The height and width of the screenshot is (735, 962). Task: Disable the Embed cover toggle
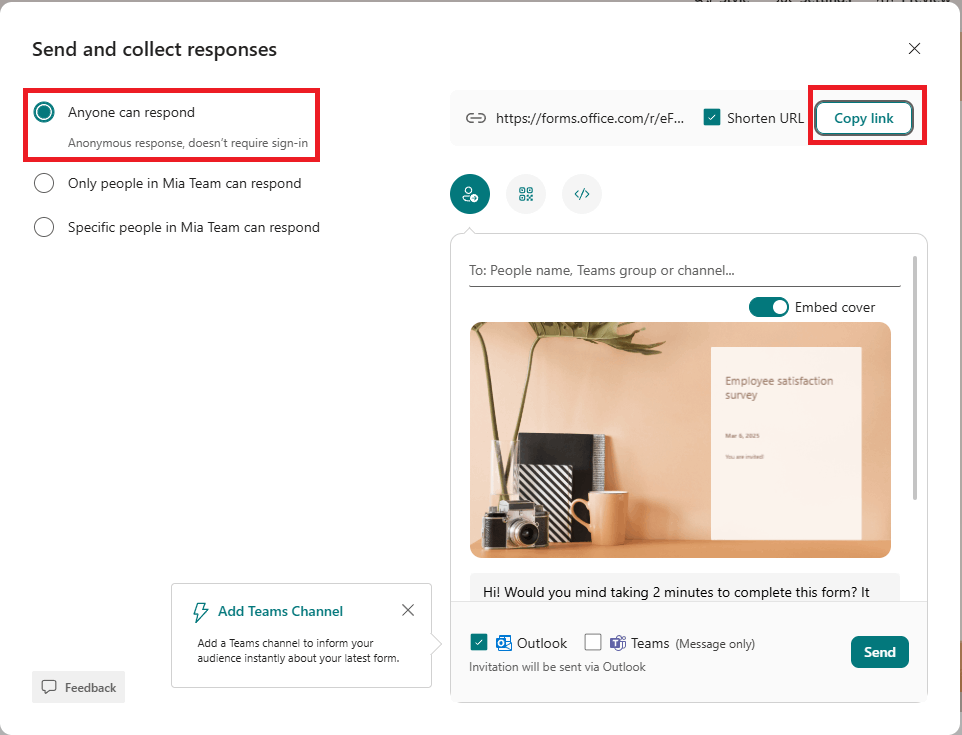coord(769,307)
